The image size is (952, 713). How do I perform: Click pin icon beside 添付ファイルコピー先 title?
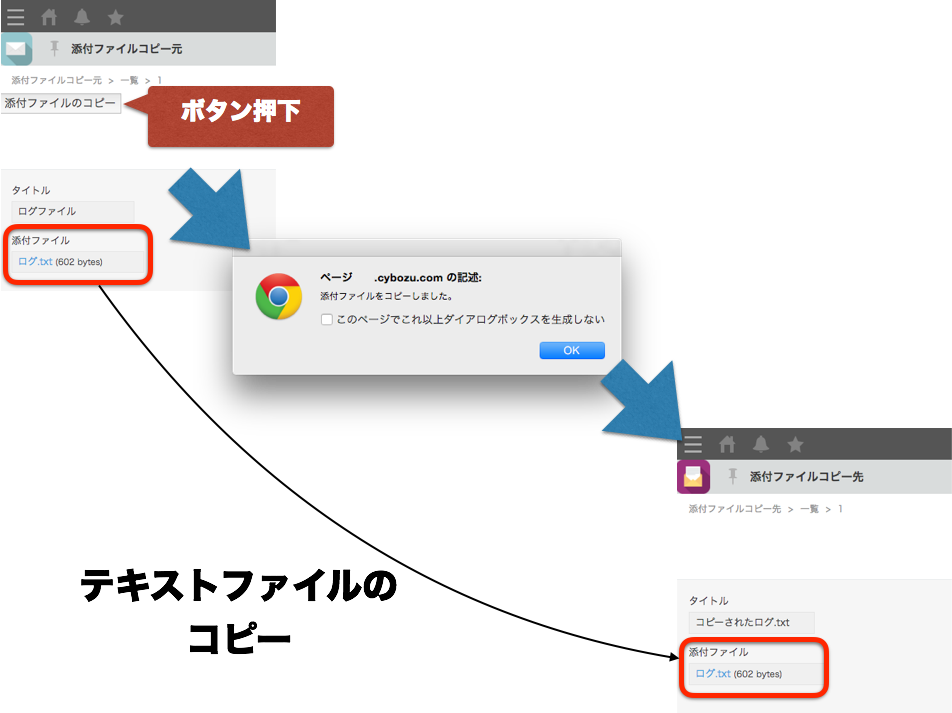pos(733,476)
